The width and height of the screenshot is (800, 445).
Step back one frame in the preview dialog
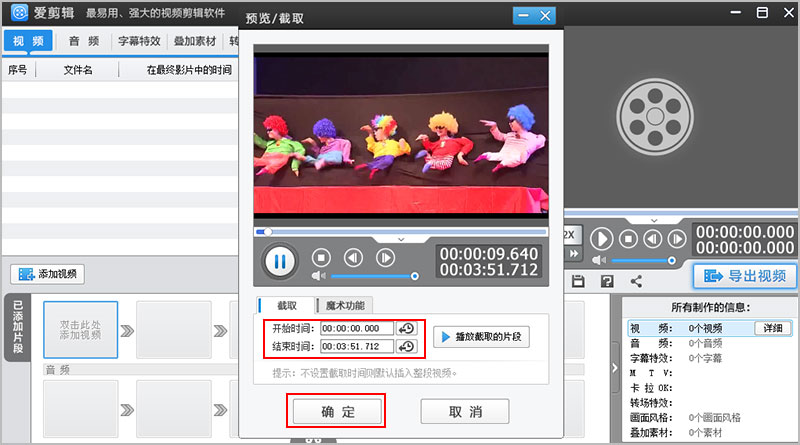coord(352,257)
